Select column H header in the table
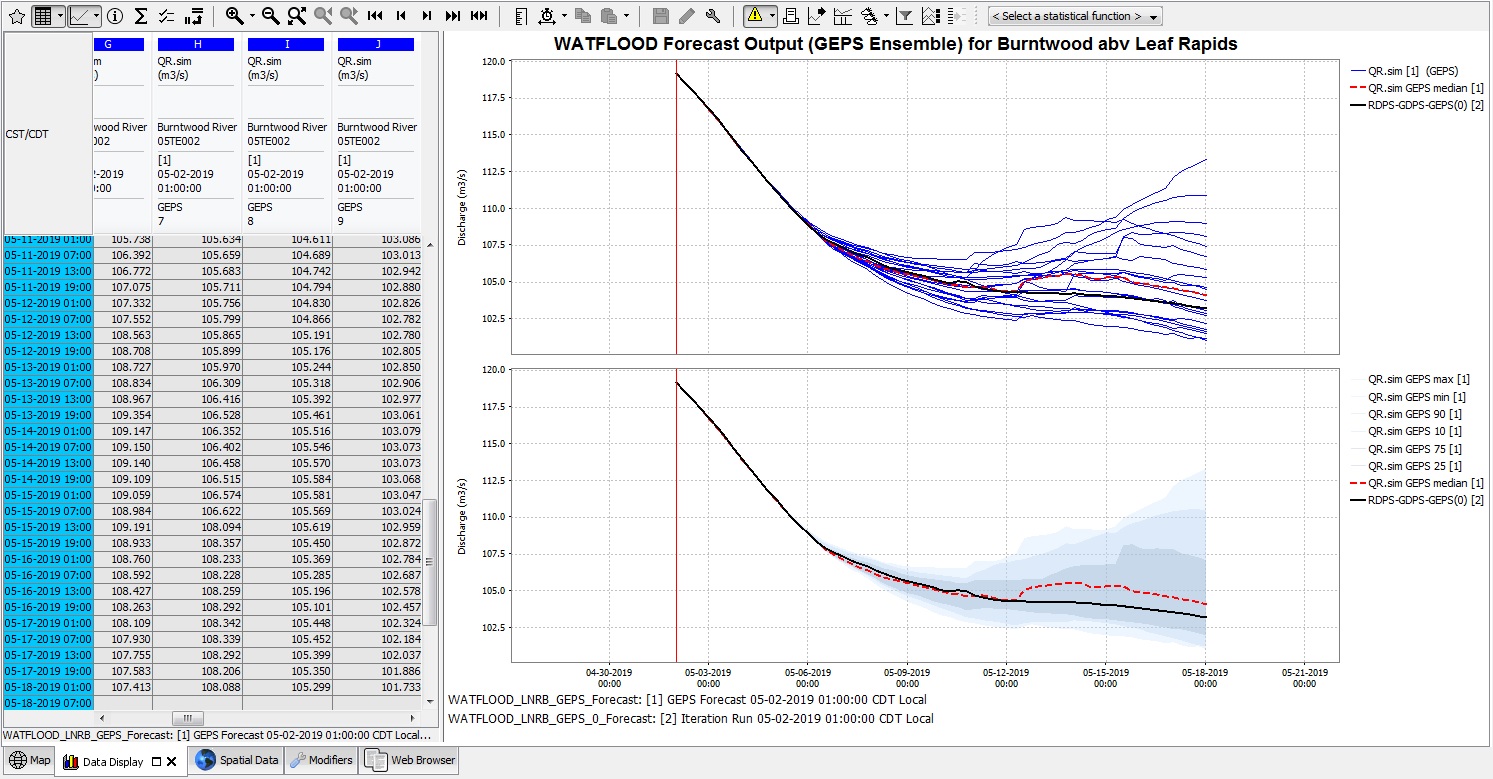The height and width of the screenshot is (779, 1493). point(197,44)
